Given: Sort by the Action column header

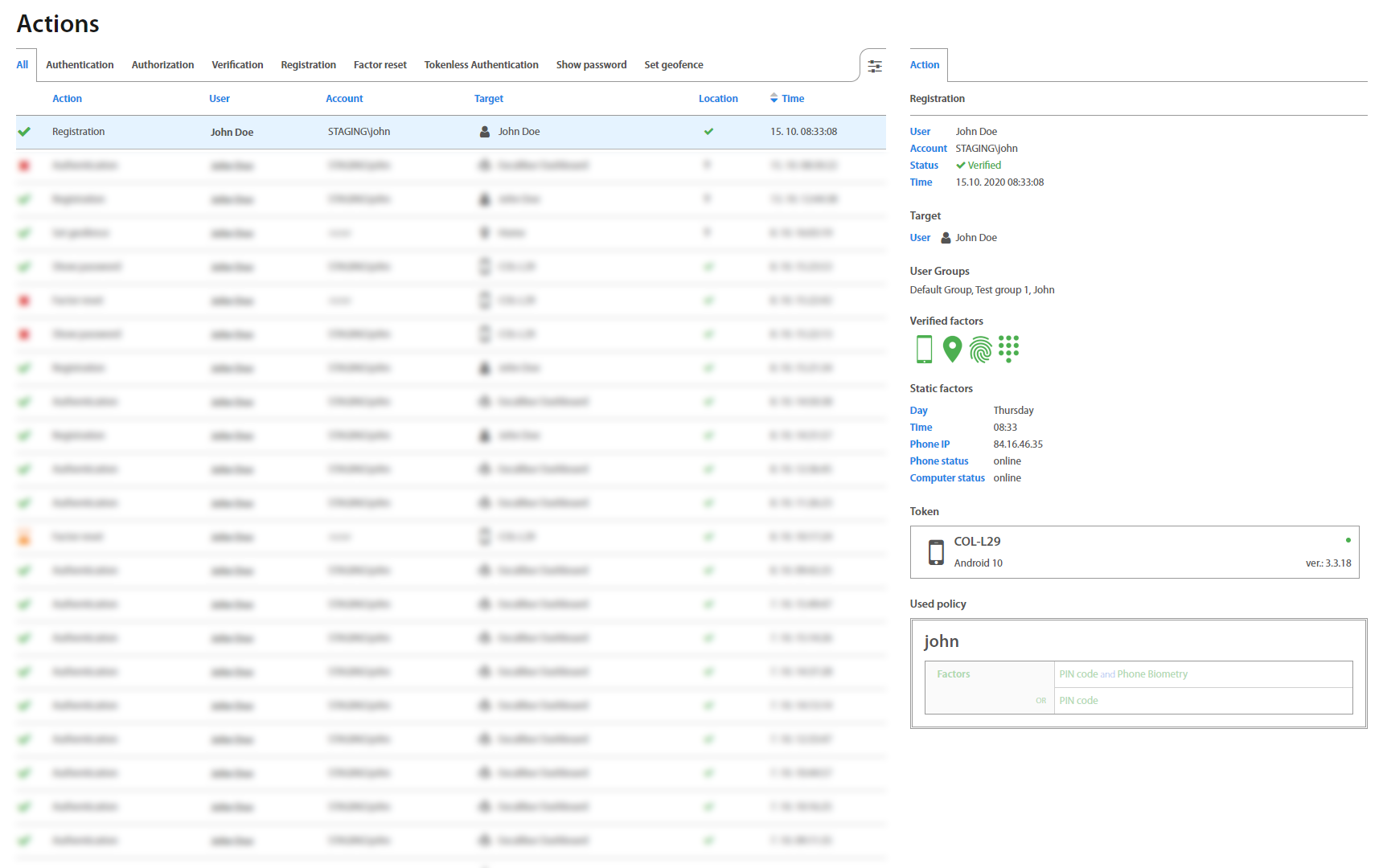Looking at the screenshot, I should point(67,99).
